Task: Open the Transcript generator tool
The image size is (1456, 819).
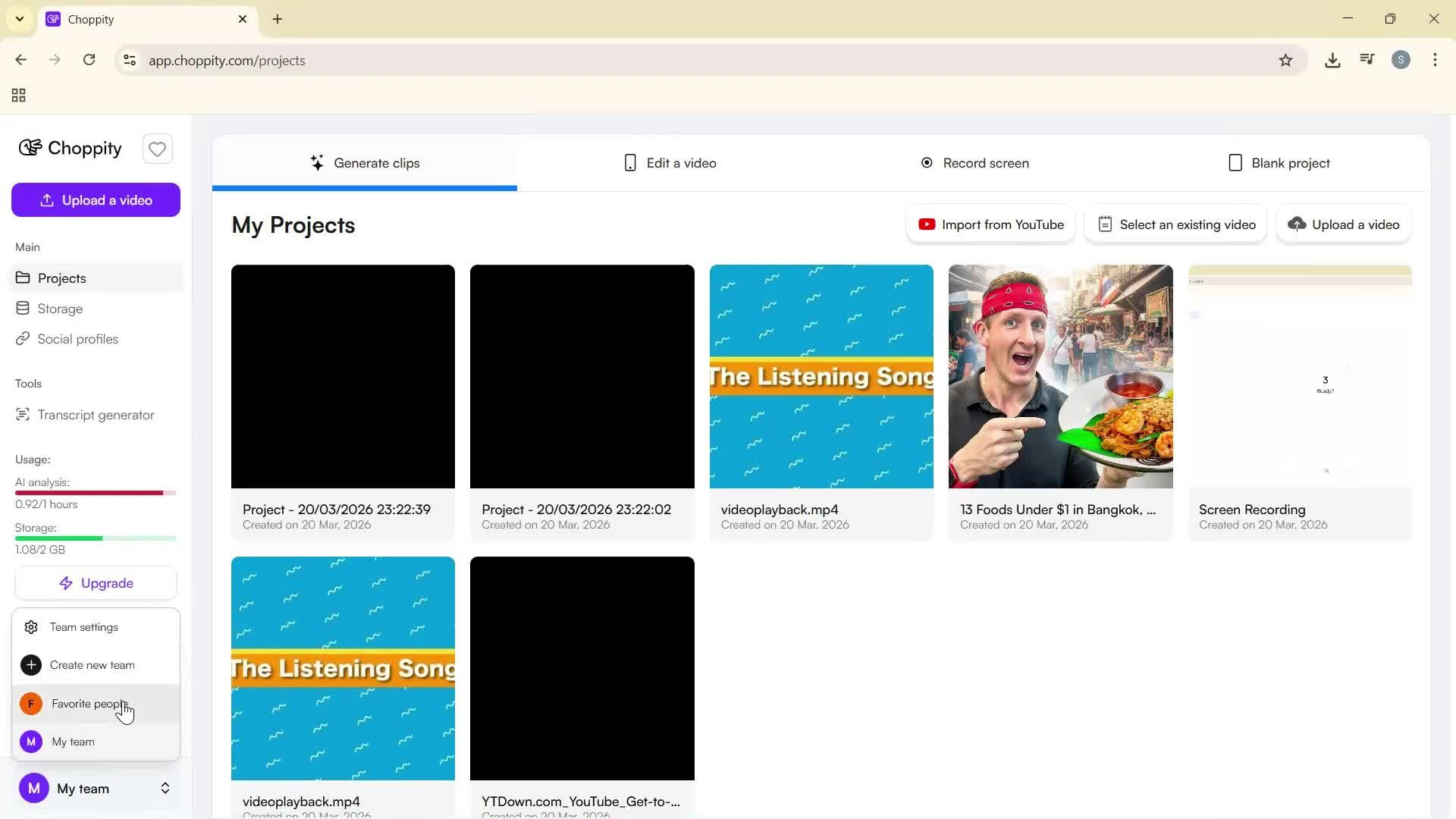Action: [x=95, y=415]
